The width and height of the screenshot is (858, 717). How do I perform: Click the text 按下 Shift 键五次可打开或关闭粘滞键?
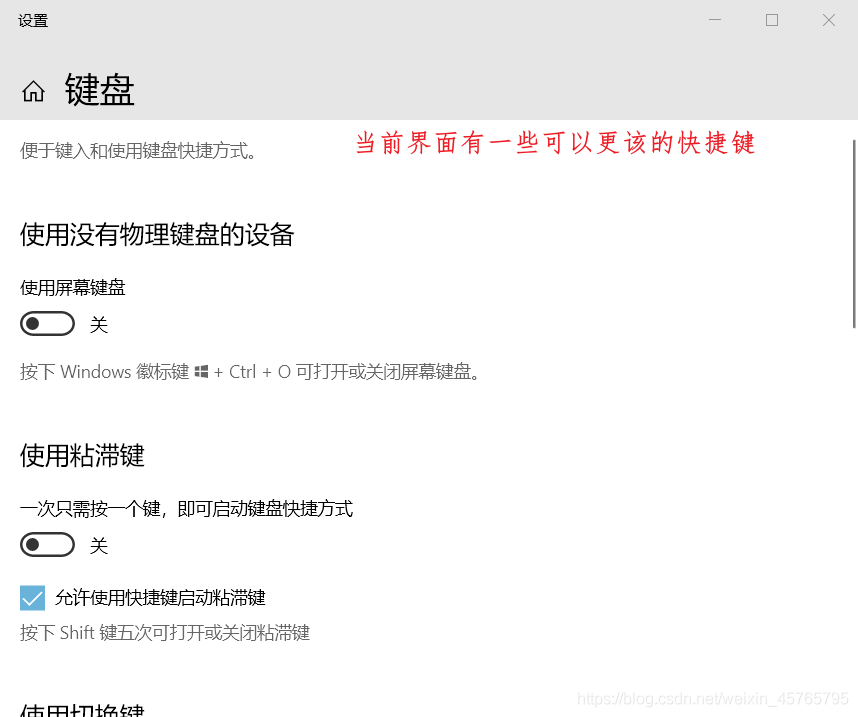coord(165,633)
